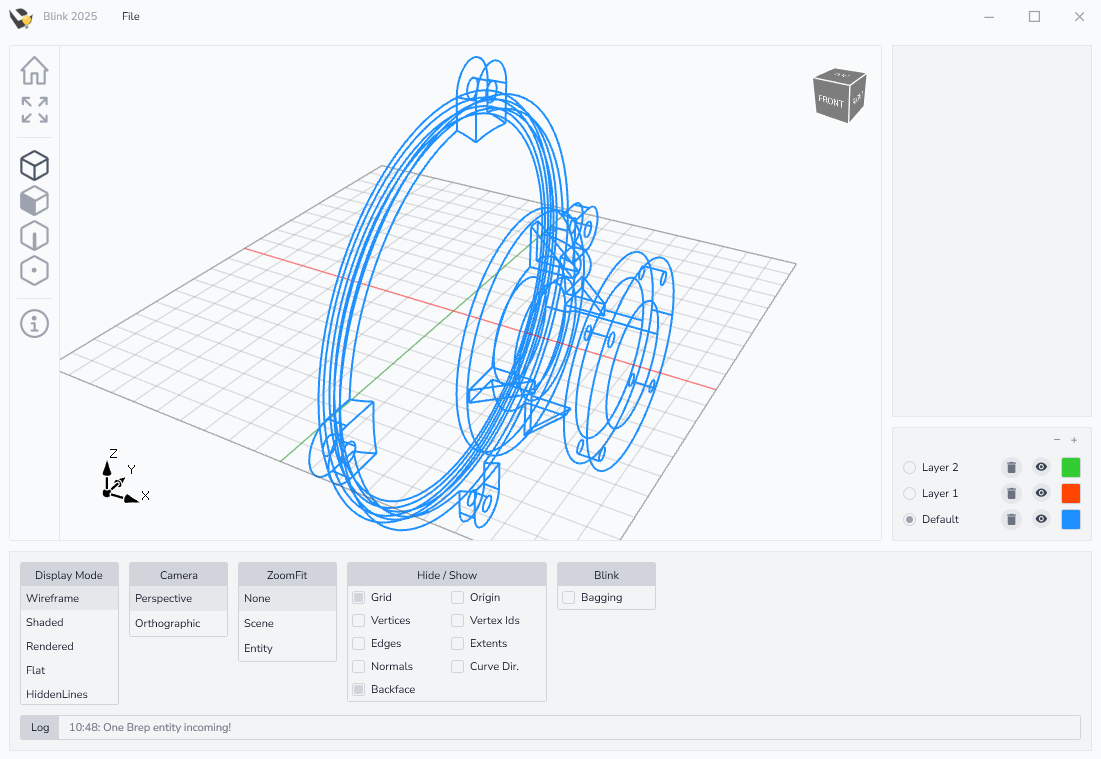Screen dimensions: 1101x759
Task: Select the Layer 2 radio button
Action: (909, 467)
